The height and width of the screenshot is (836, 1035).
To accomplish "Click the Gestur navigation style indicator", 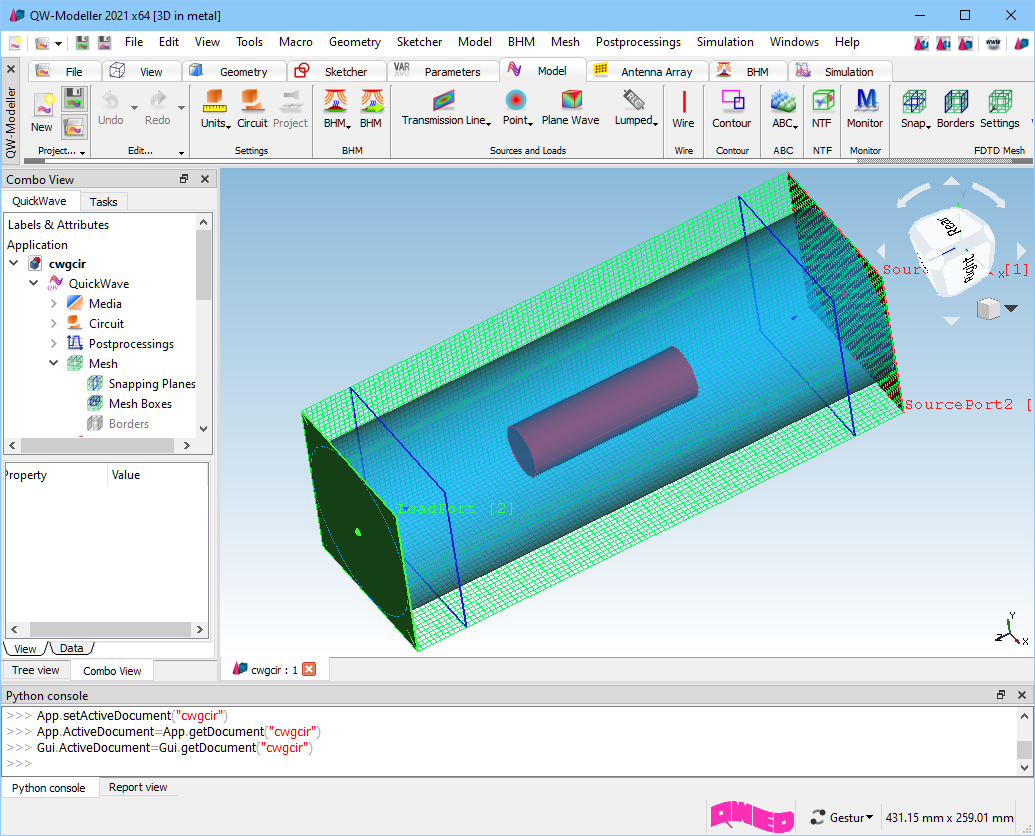I will pos(842,818).
